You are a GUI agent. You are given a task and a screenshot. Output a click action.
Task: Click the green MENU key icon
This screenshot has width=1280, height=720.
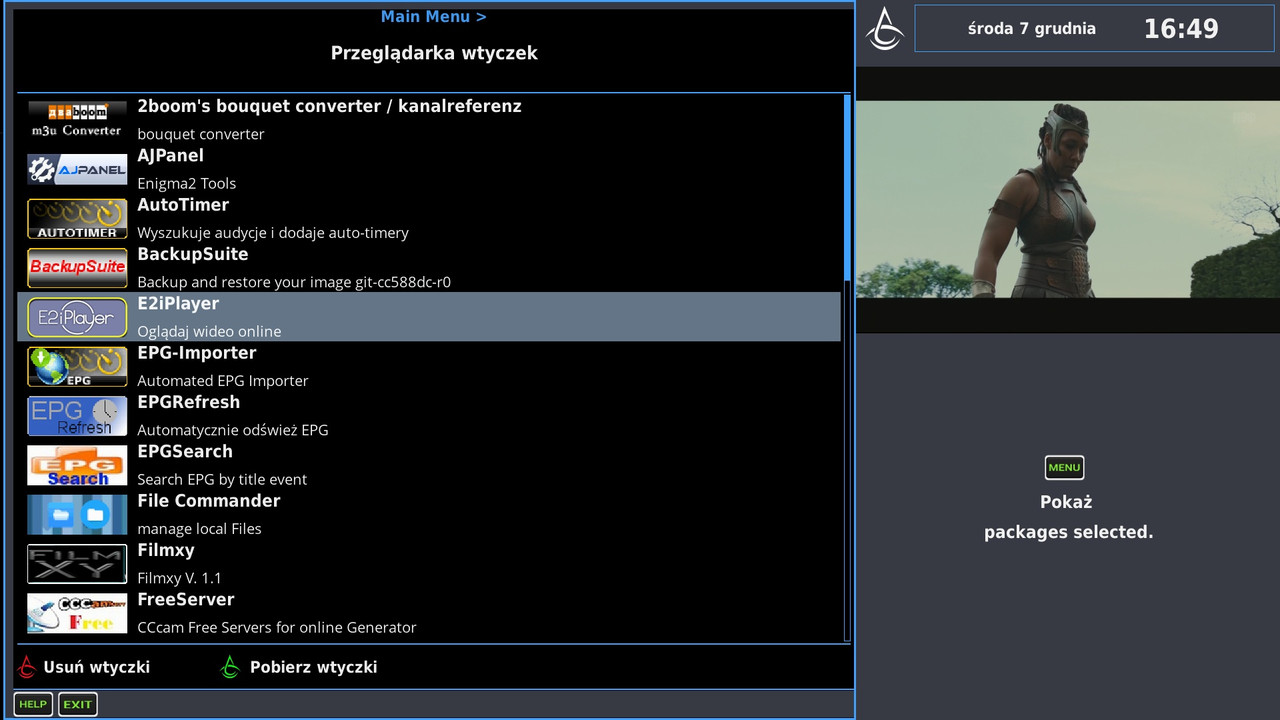(x=1064, y=467)
